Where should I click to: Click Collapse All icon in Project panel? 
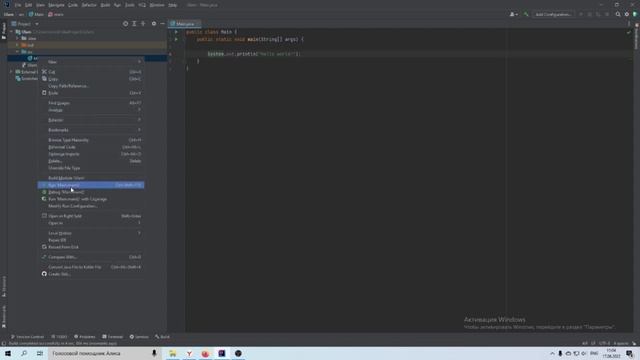[143, 24]
